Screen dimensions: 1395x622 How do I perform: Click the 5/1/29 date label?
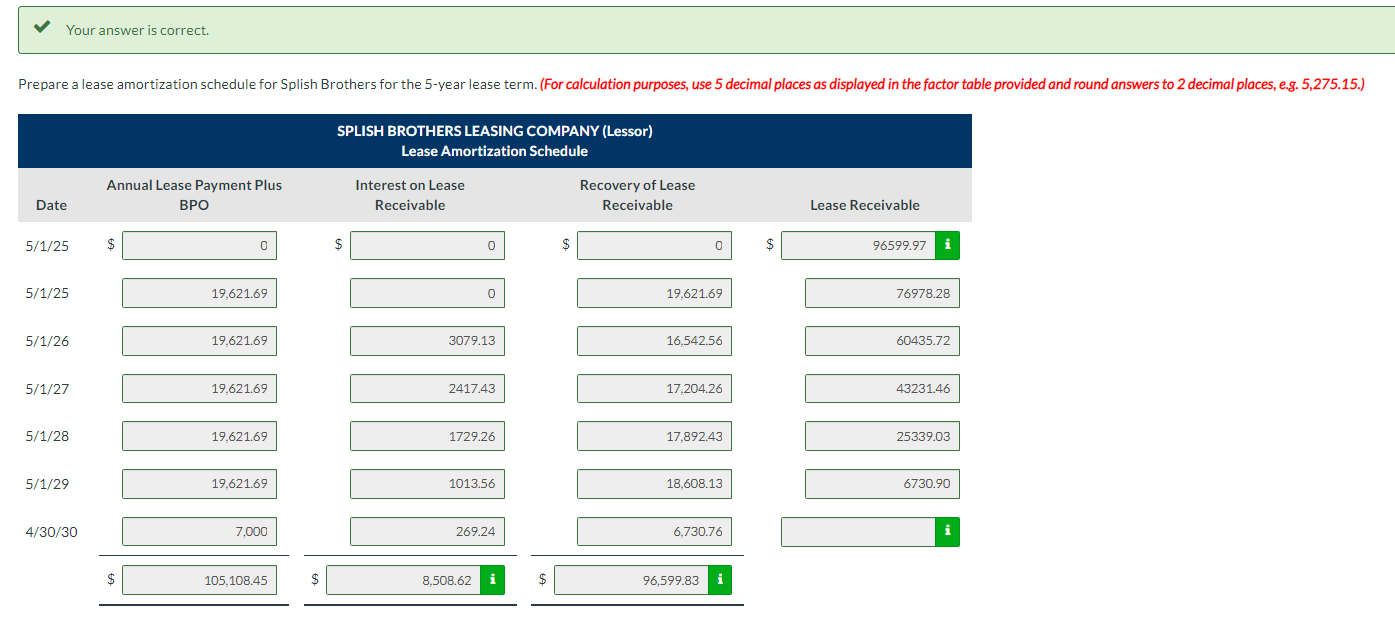47,484
